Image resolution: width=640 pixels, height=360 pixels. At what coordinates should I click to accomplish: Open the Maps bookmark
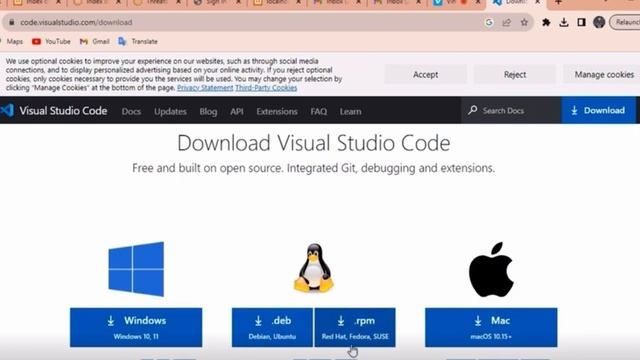[x=12, y=41]
